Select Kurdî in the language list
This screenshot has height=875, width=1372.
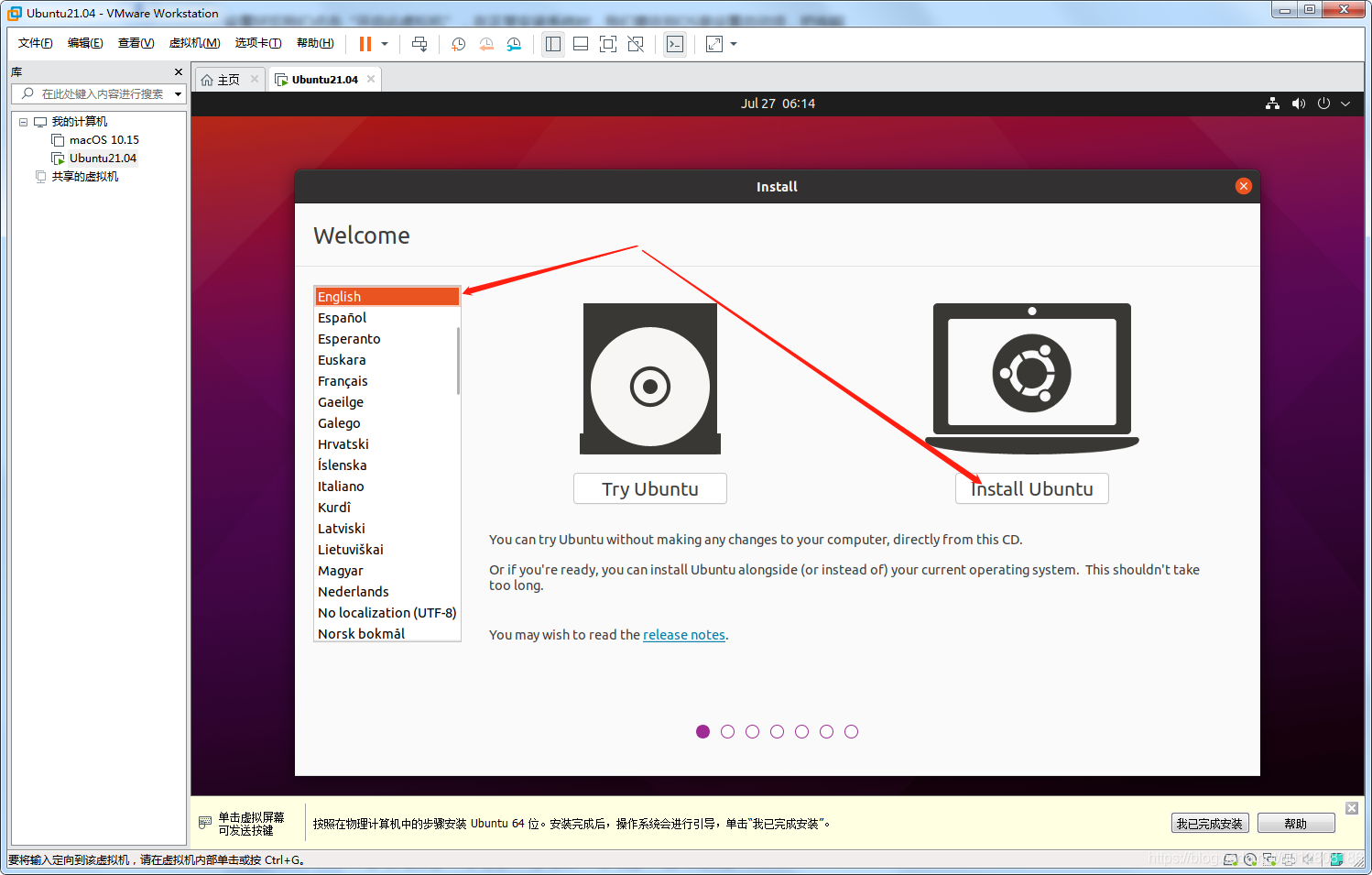387,507
